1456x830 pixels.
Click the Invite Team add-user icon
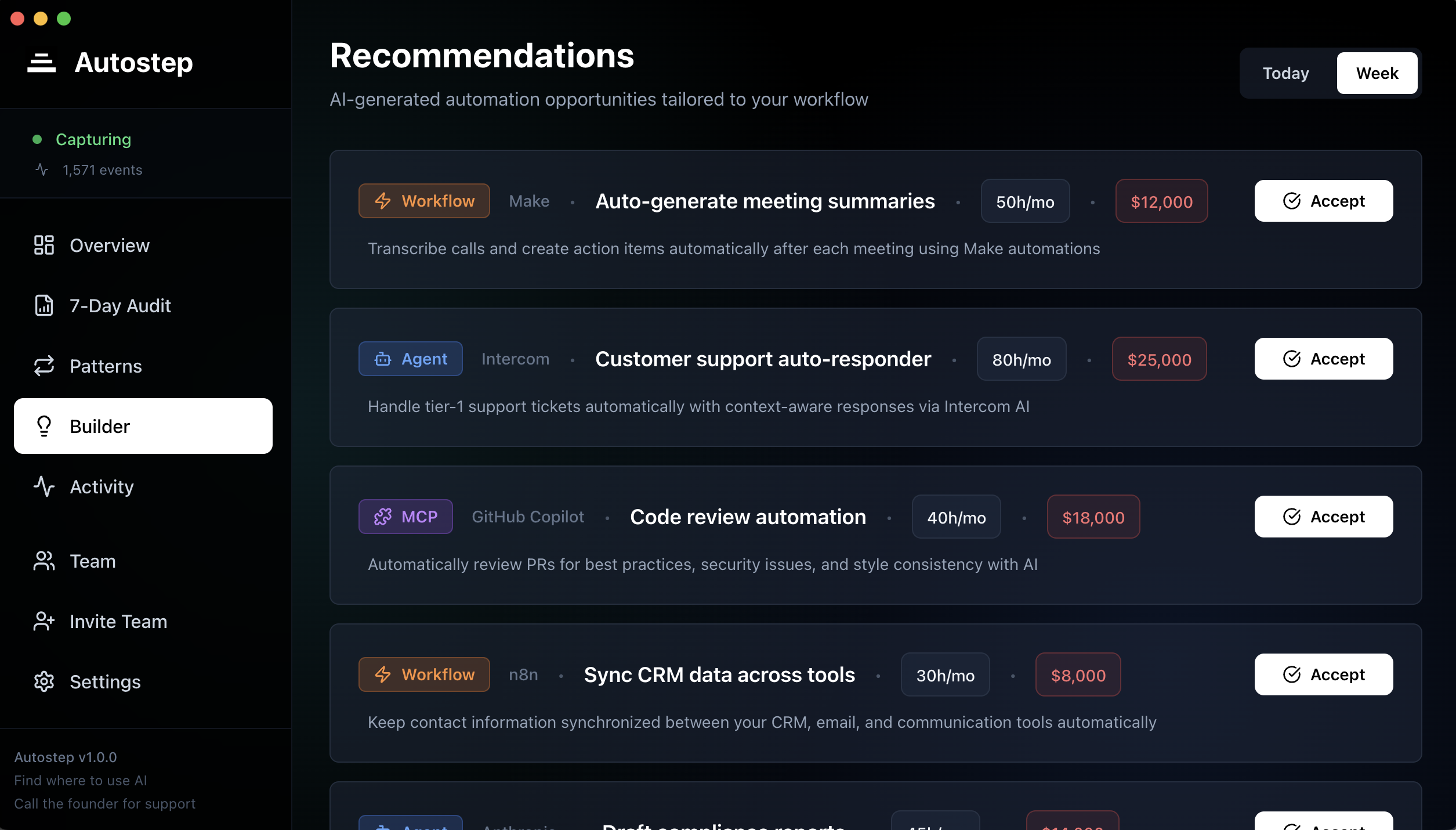click(x=44, y=622)
